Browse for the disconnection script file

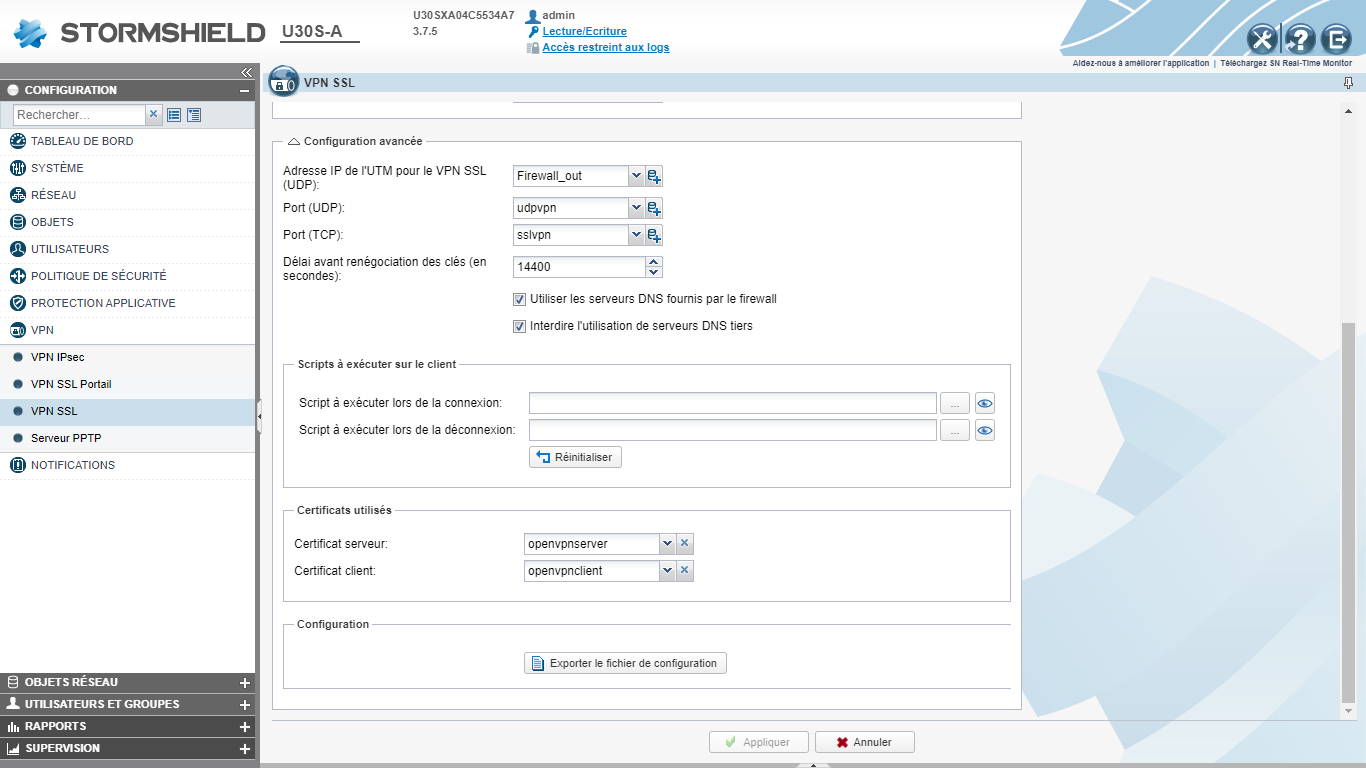(955, 431)
